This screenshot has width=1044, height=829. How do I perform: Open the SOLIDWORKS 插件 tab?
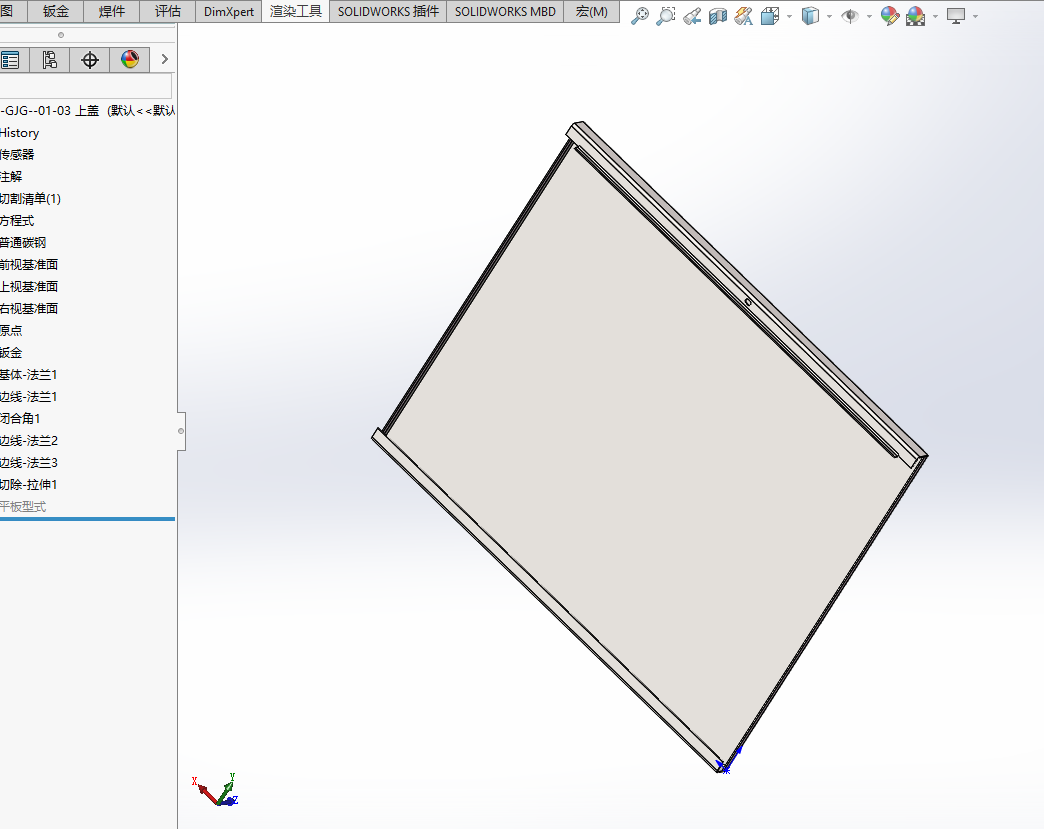388,11
